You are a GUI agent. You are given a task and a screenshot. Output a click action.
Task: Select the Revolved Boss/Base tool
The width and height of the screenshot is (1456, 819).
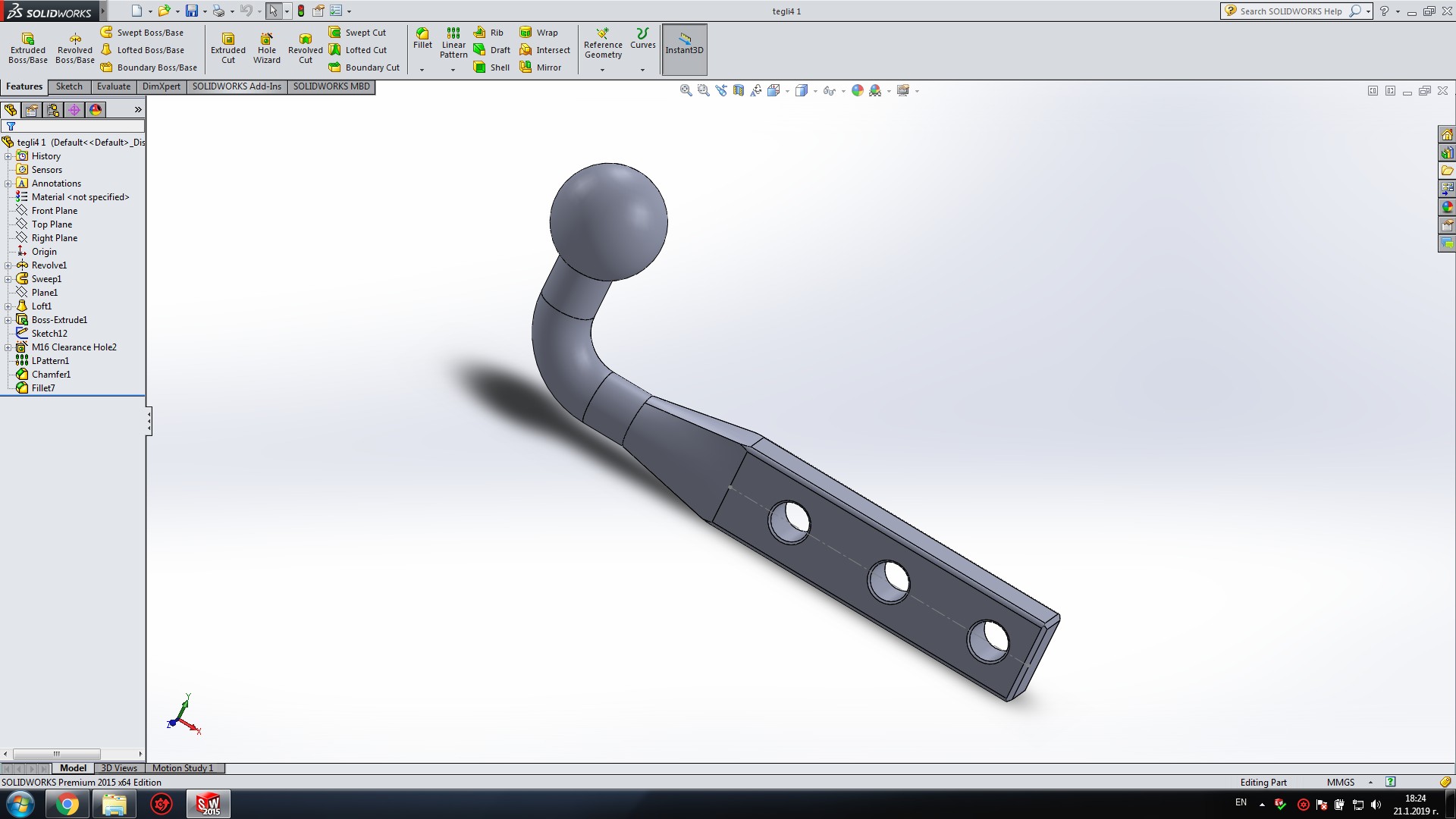coord(75,48)
